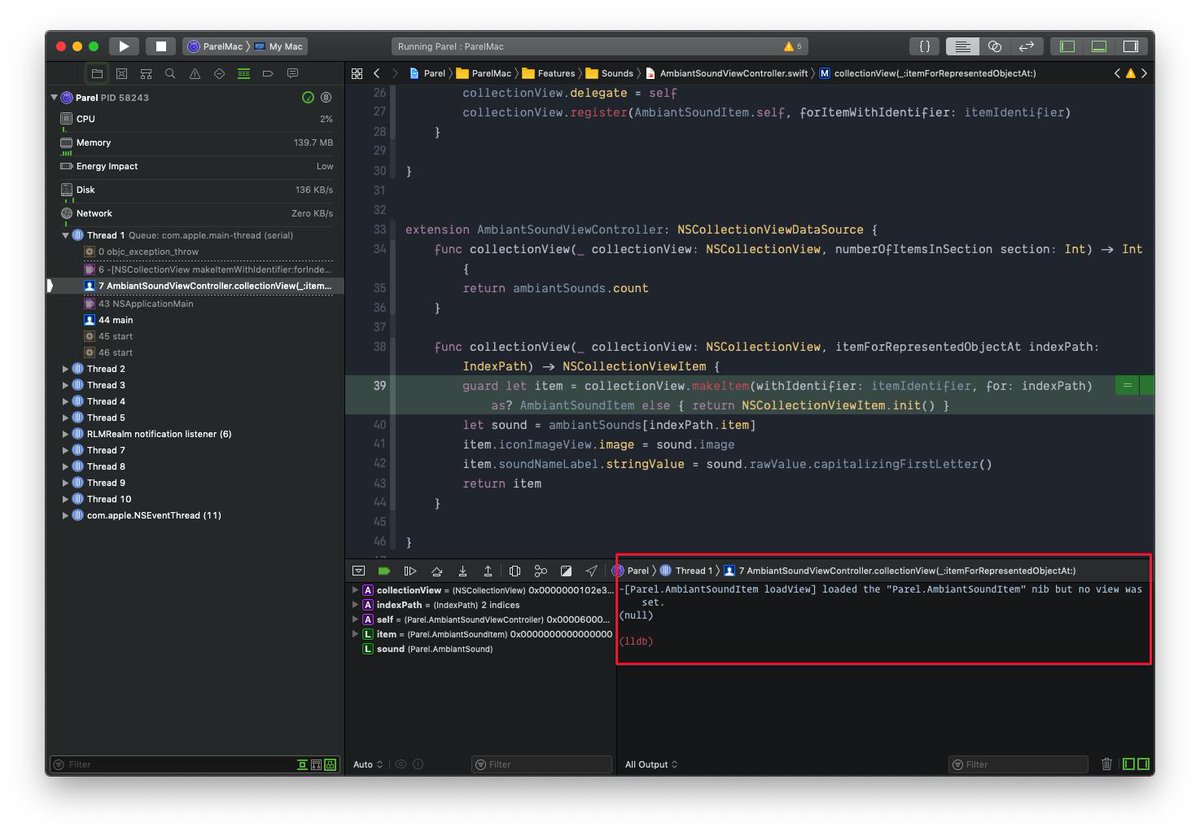This screenshot has width=1200, height=836.
Task: Toggle the Inspectors panel visibility
Action: point(1130,46)
